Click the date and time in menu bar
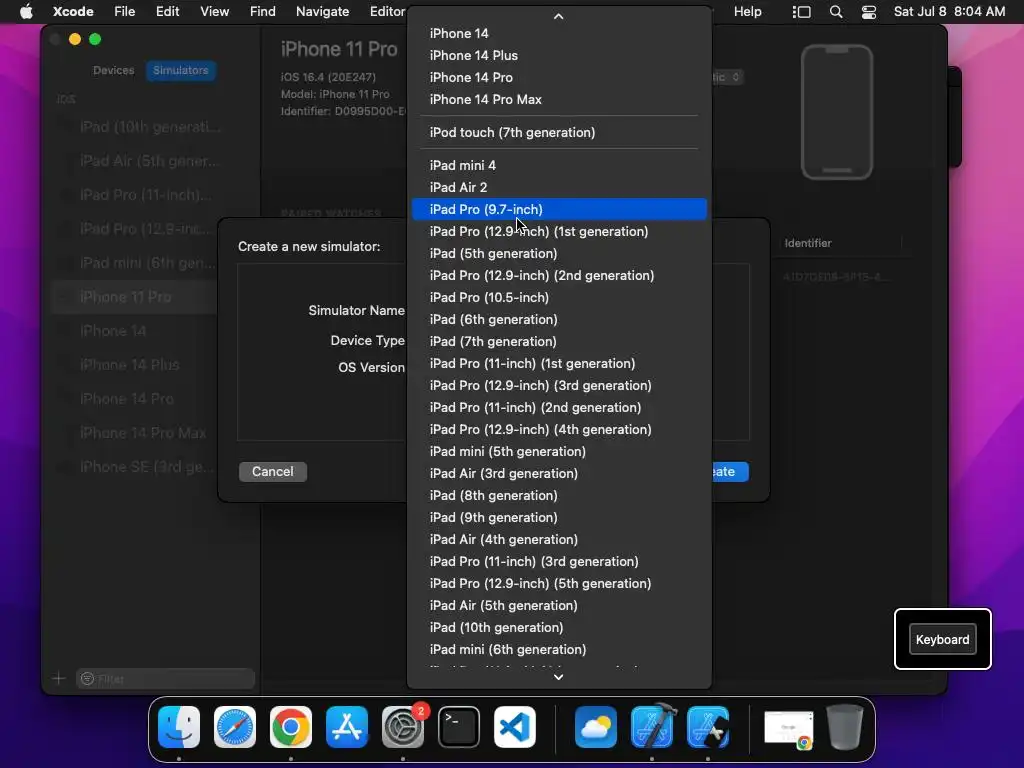This screenshot has height=768, width=1024. [950, 12]
